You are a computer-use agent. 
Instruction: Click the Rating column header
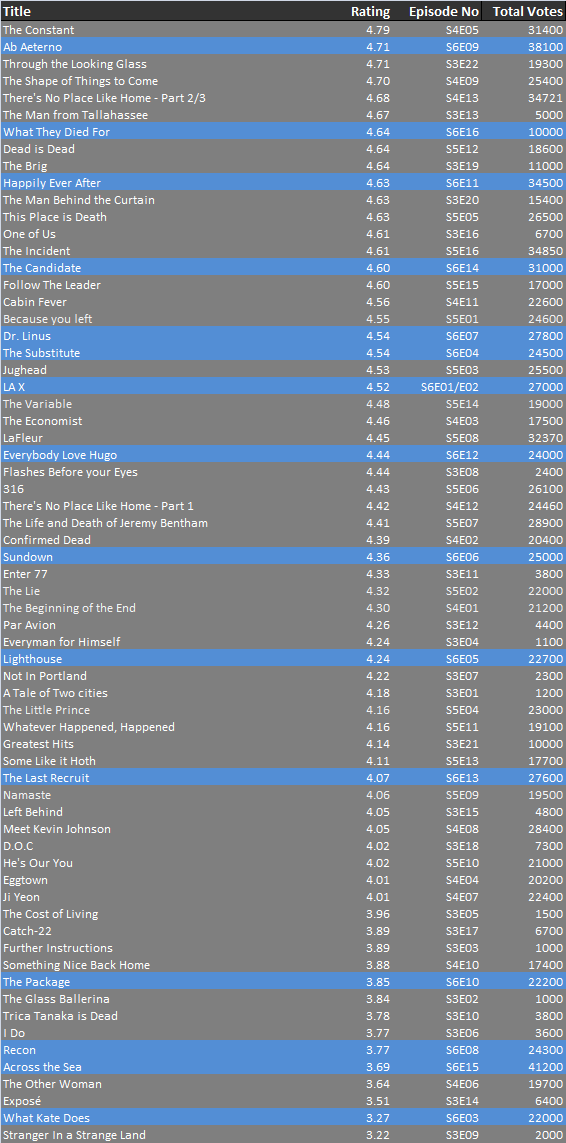(x=371, y=11)
